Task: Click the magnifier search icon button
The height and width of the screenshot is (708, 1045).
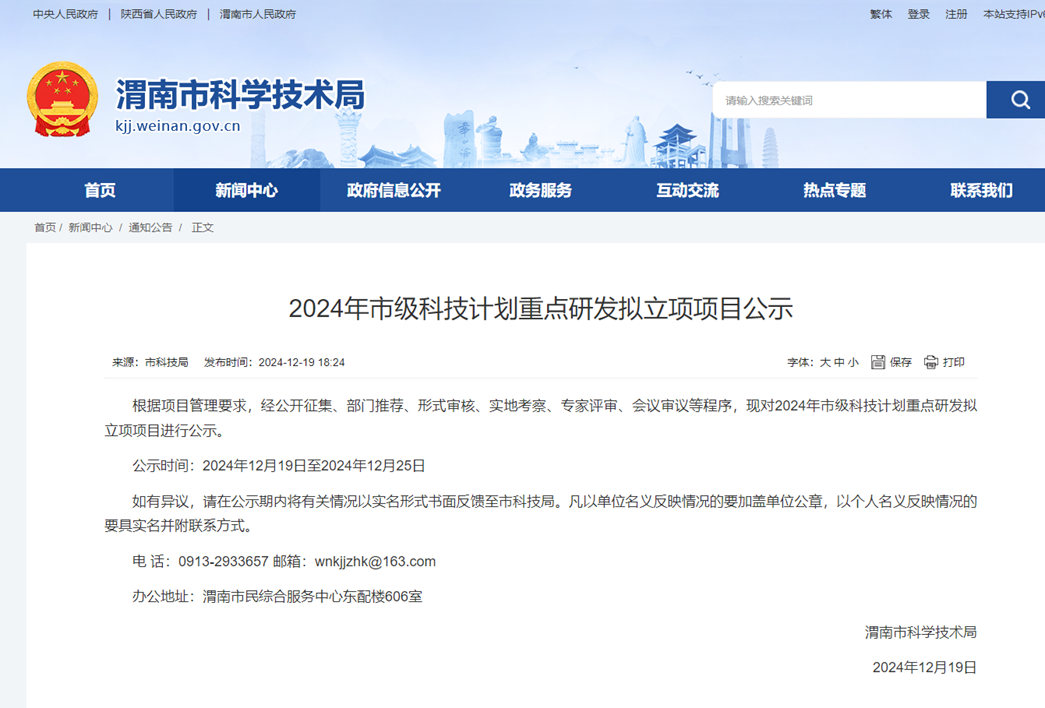Action: coord(1018,100)
